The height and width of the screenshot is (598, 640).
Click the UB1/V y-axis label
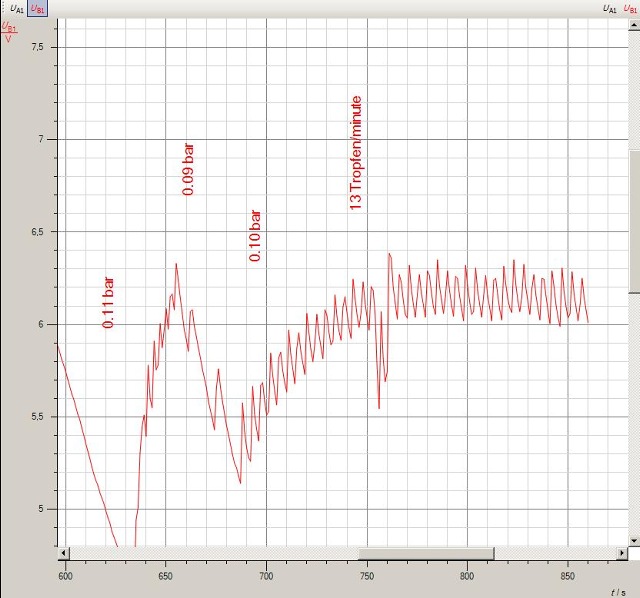pyautogui.click(x=9, y=33)
